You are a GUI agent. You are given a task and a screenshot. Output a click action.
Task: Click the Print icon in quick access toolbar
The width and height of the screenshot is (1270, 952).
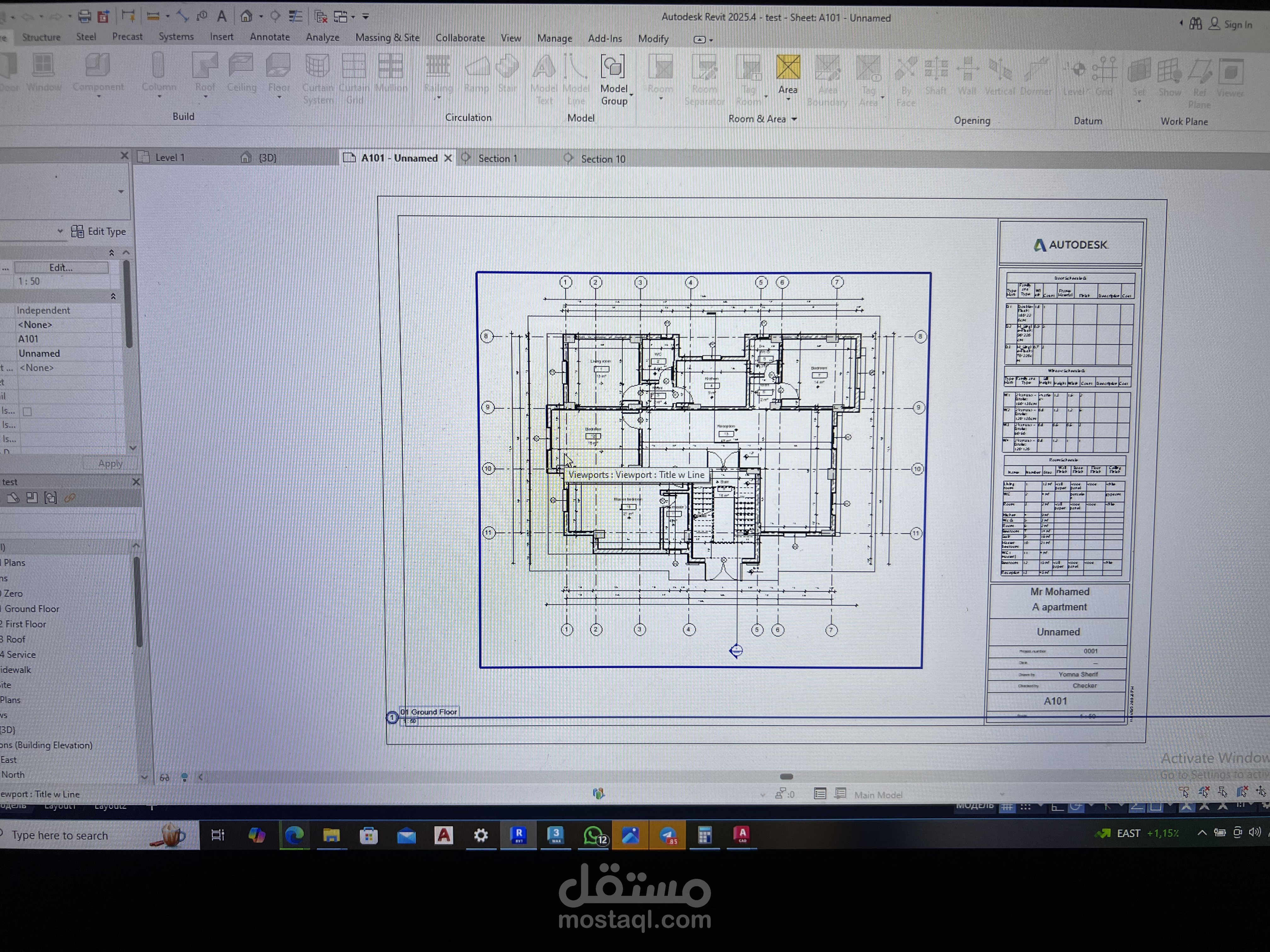point(84,16)
